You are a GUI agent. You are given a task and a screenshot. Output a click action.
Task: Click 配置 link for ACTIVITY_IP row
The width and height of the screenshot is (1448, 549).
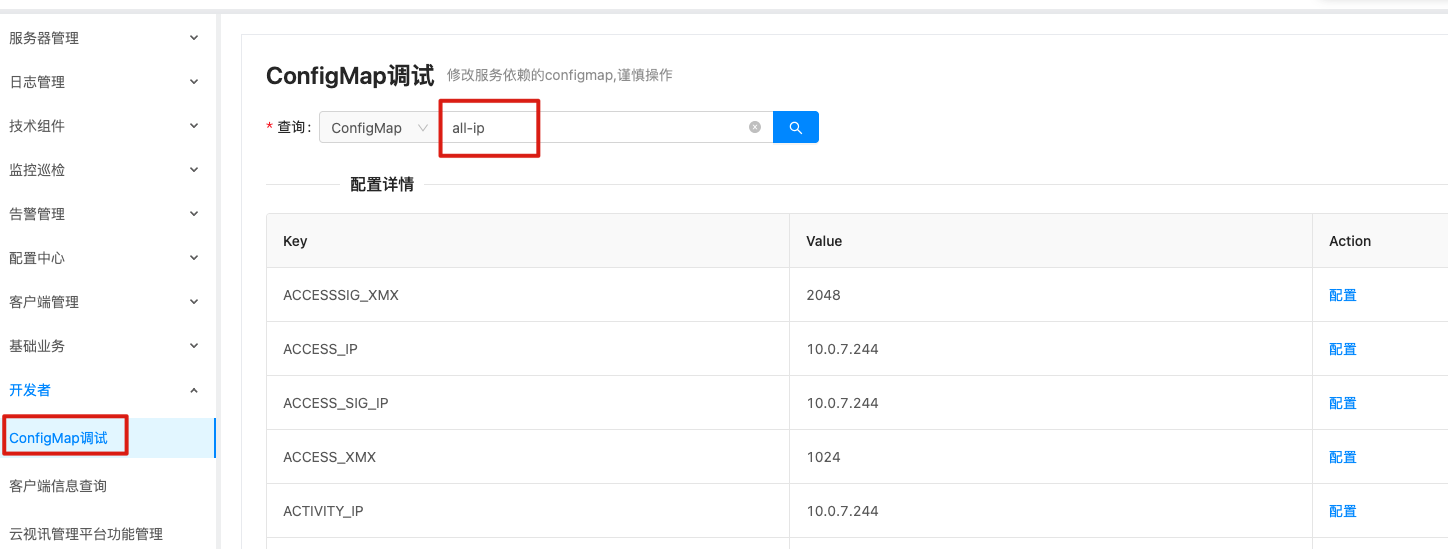1342,511
